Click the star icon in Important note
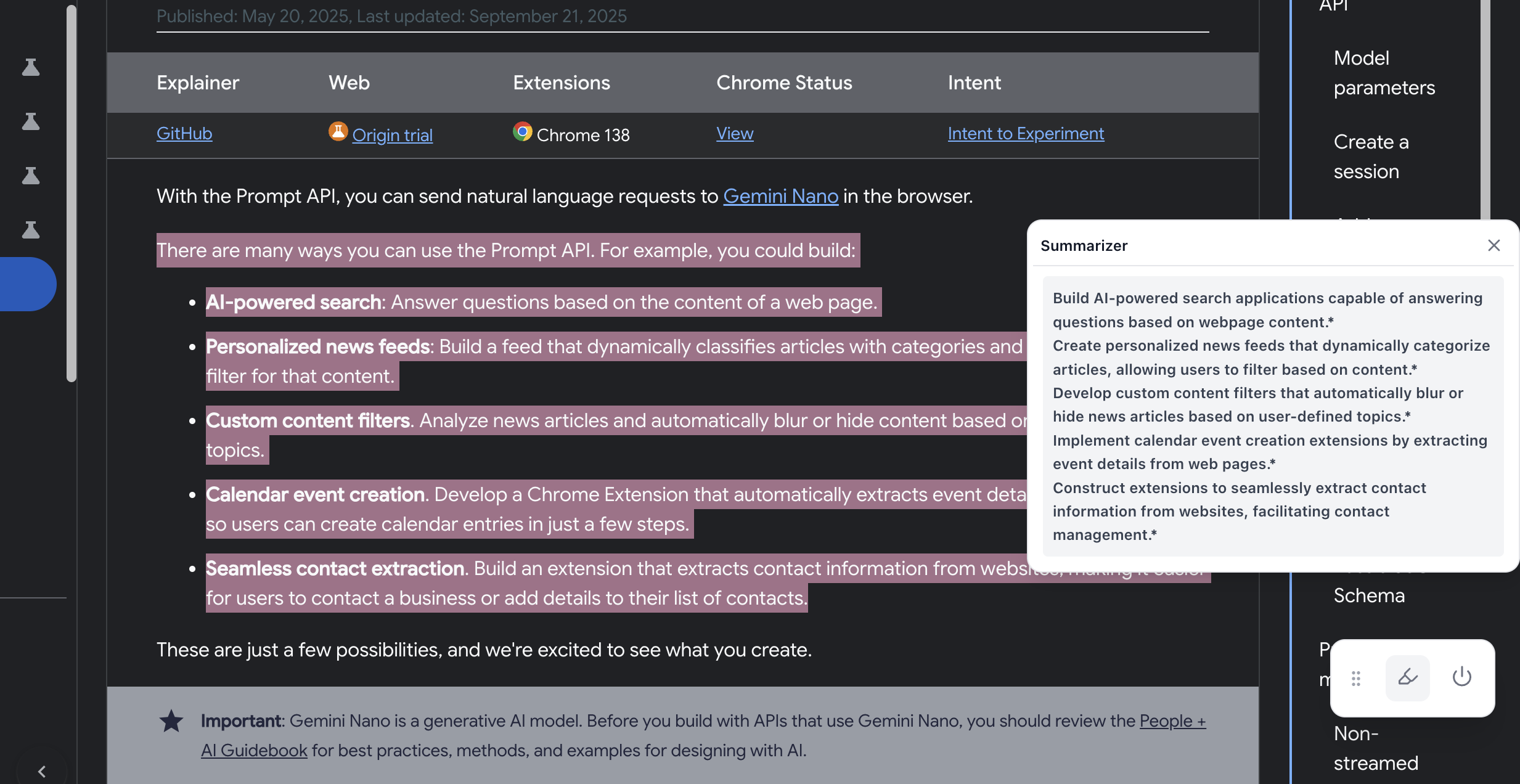The image size is (1520, 784). click(171, 721)
